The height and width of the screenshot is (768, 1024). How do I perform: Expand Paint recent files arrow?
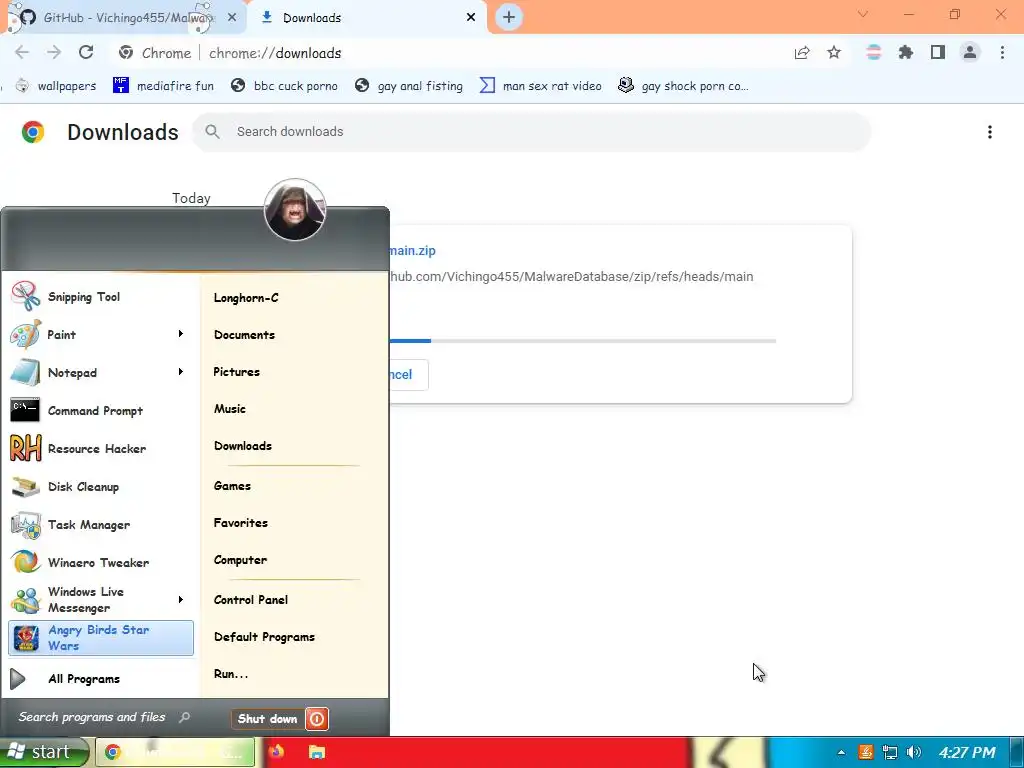tap(181, 334)
